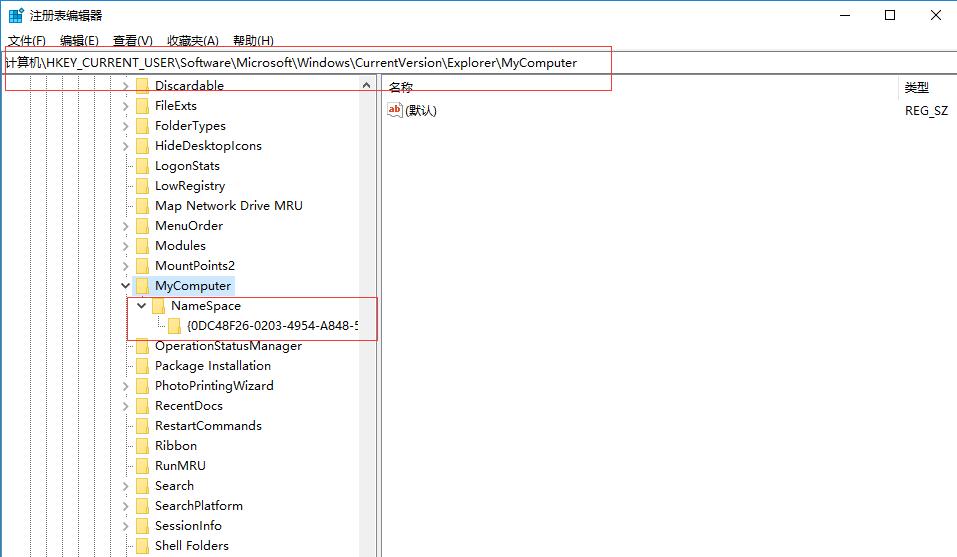
Task: Click the folder icon of NameSpace key
Action: tap(158, 306)
